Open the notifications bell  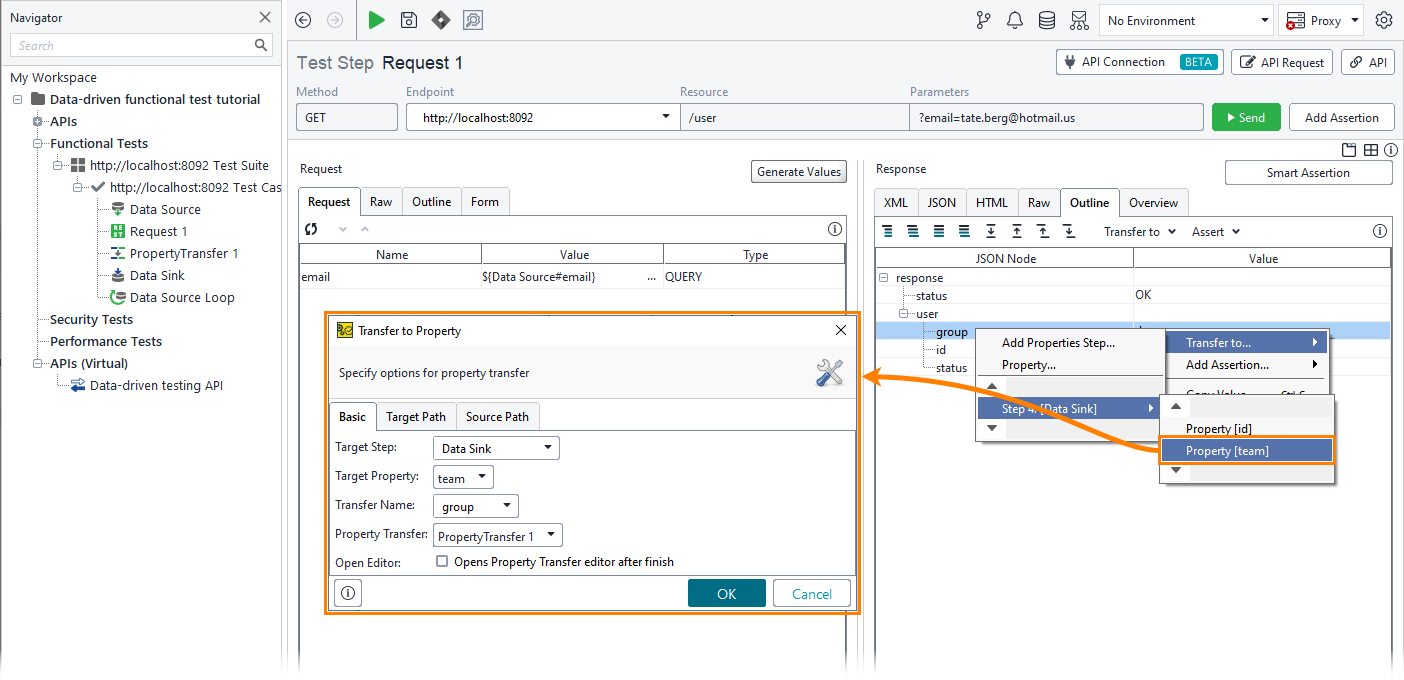point(1015,20)
